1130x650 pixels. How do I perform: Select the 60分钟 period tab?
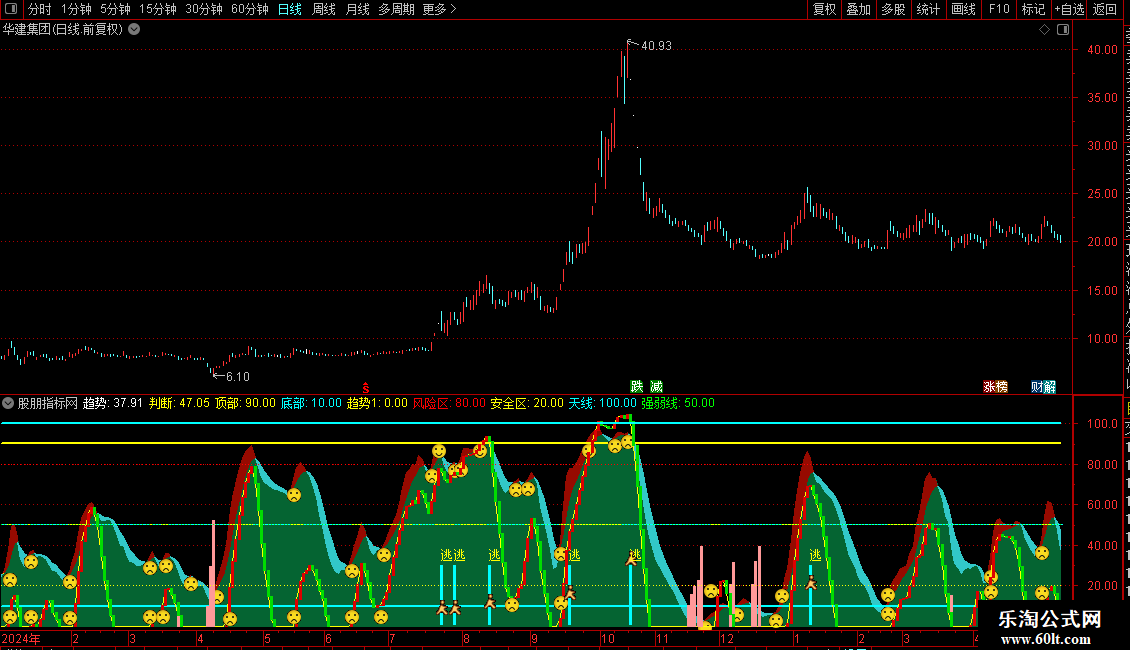(x=249, y=9)
